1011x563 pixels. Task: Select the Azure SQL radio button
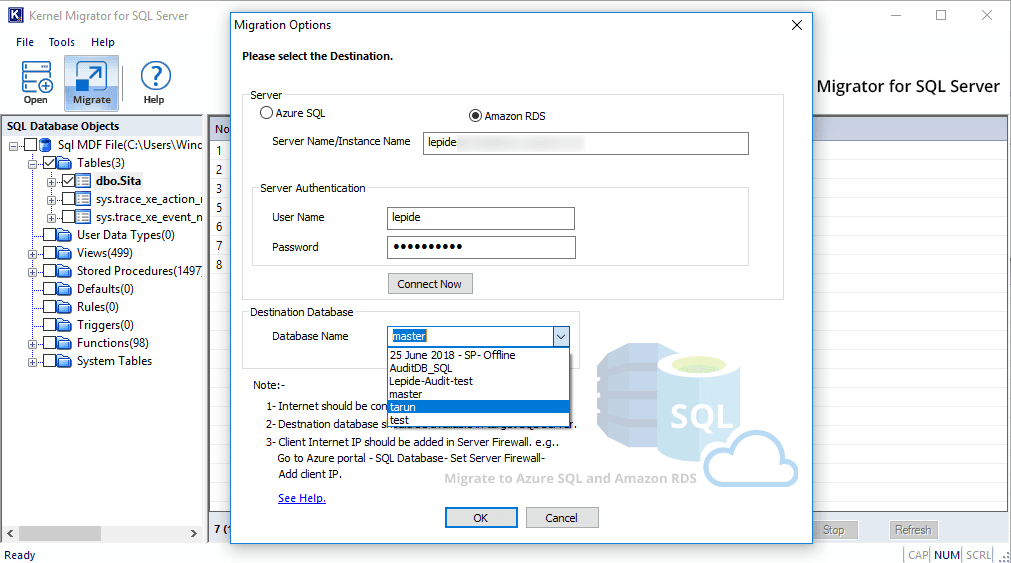pyautogui.click(x=266, y=114)
